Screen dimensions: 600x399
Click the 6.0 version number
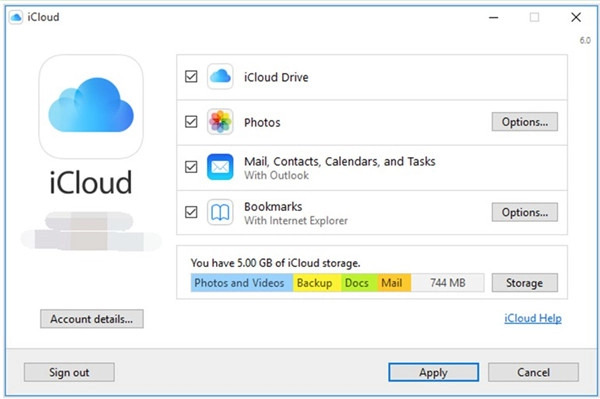(x=585, y=41)
